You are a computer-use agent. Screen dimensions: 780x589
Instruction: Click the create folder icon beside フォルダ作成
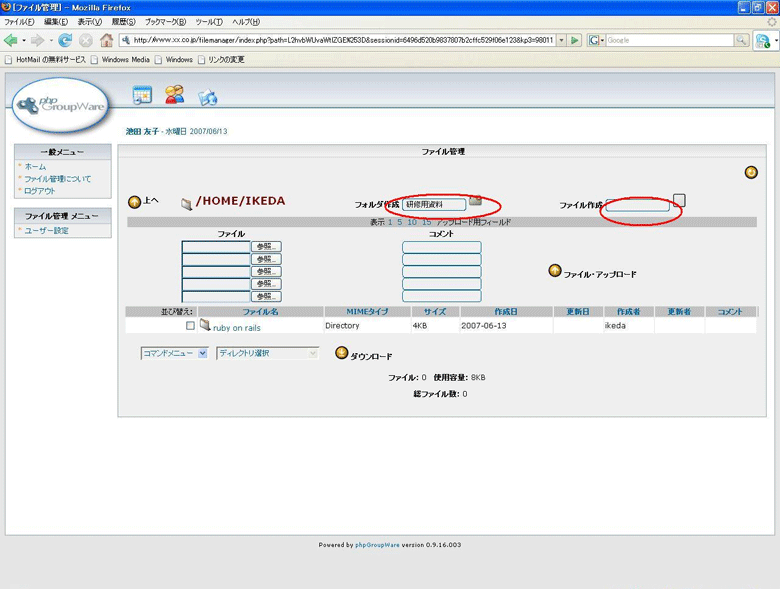click(475, 200)
